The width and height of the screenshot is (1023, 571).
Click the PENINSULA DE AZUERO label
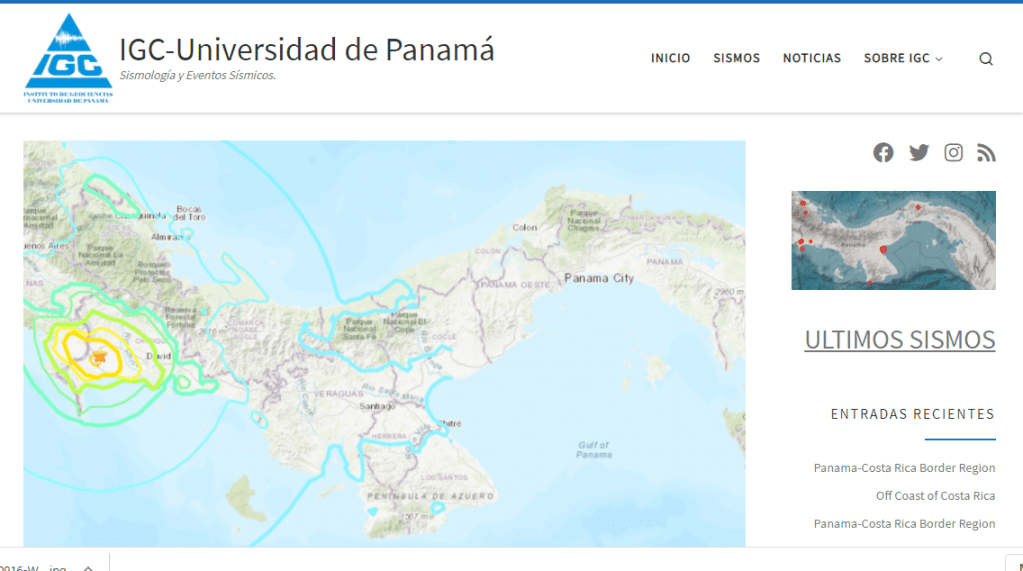tap(431, 496)
